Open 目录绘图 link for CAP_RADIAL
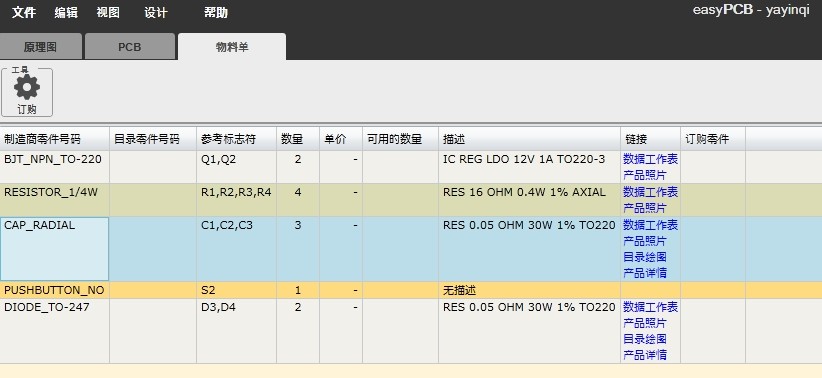 (x=644, y=257)
